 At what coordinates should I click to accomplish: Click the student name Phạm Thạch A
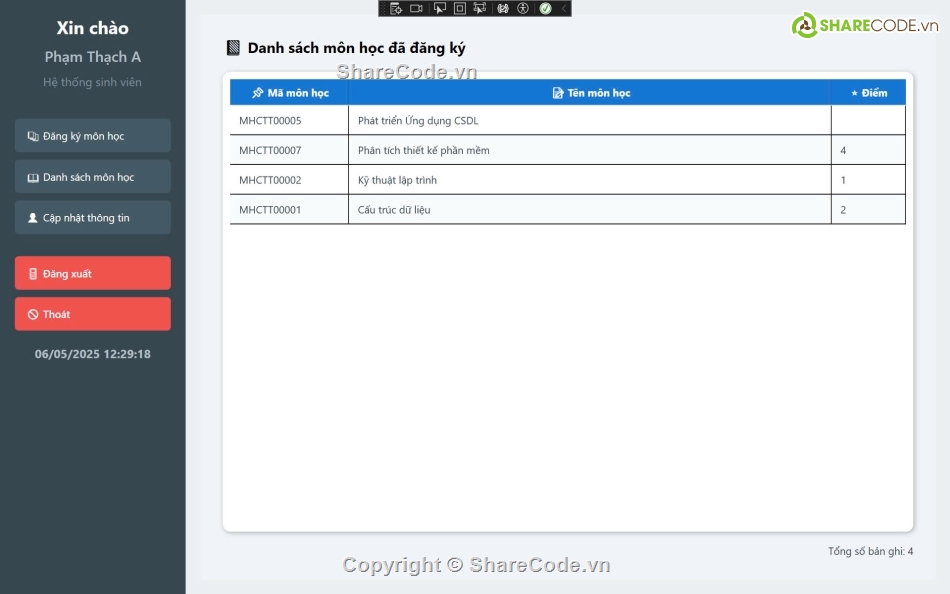click(x=93, y=57)
